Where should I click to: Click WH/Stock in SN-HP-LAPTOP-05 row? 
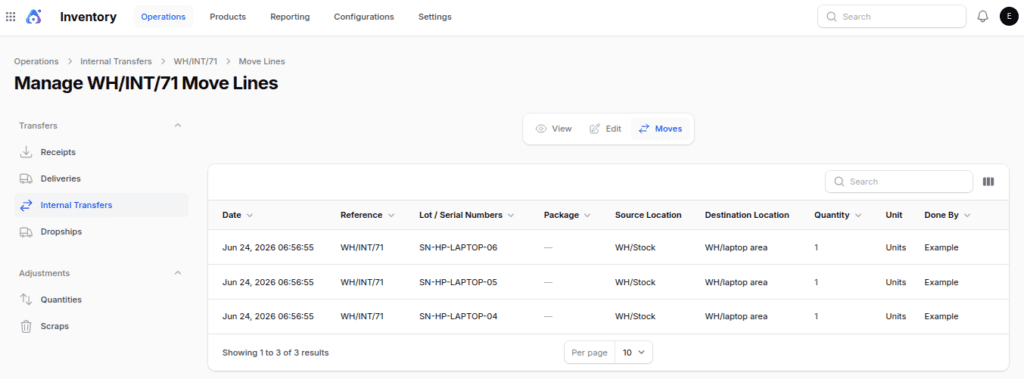(635, 282)
